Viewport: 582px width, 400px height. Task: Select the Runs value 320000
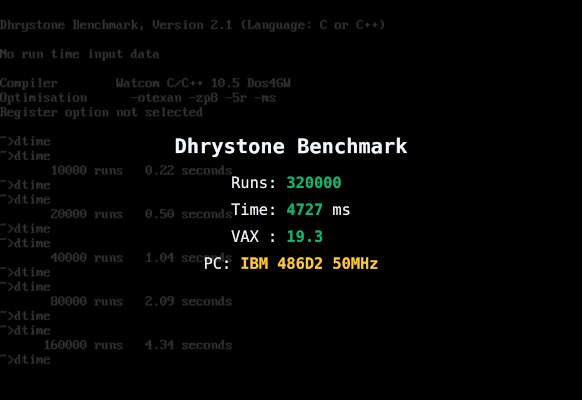314,183
